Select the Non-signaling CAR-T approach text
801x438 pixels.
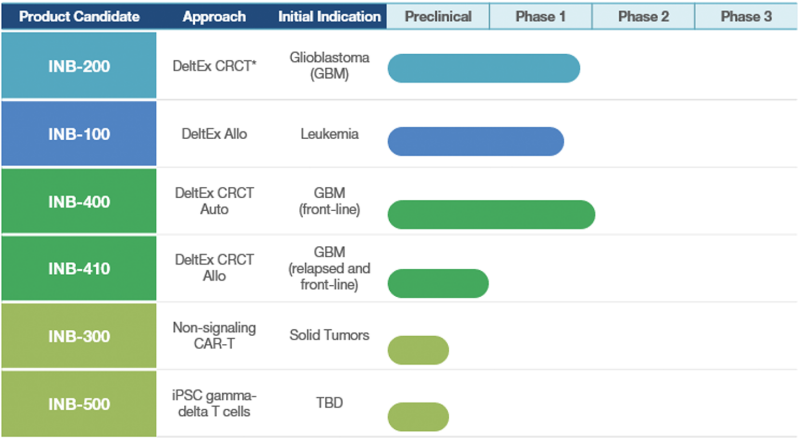pyautogui.click(x=215, y=335)
